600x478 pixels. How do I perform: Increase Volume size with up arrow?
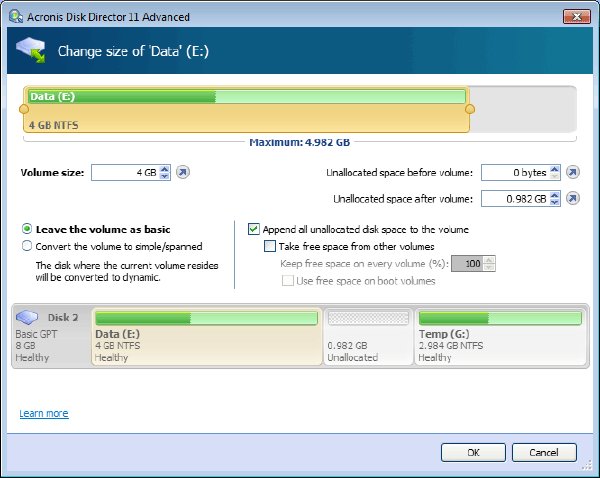[x=165, y=169]
